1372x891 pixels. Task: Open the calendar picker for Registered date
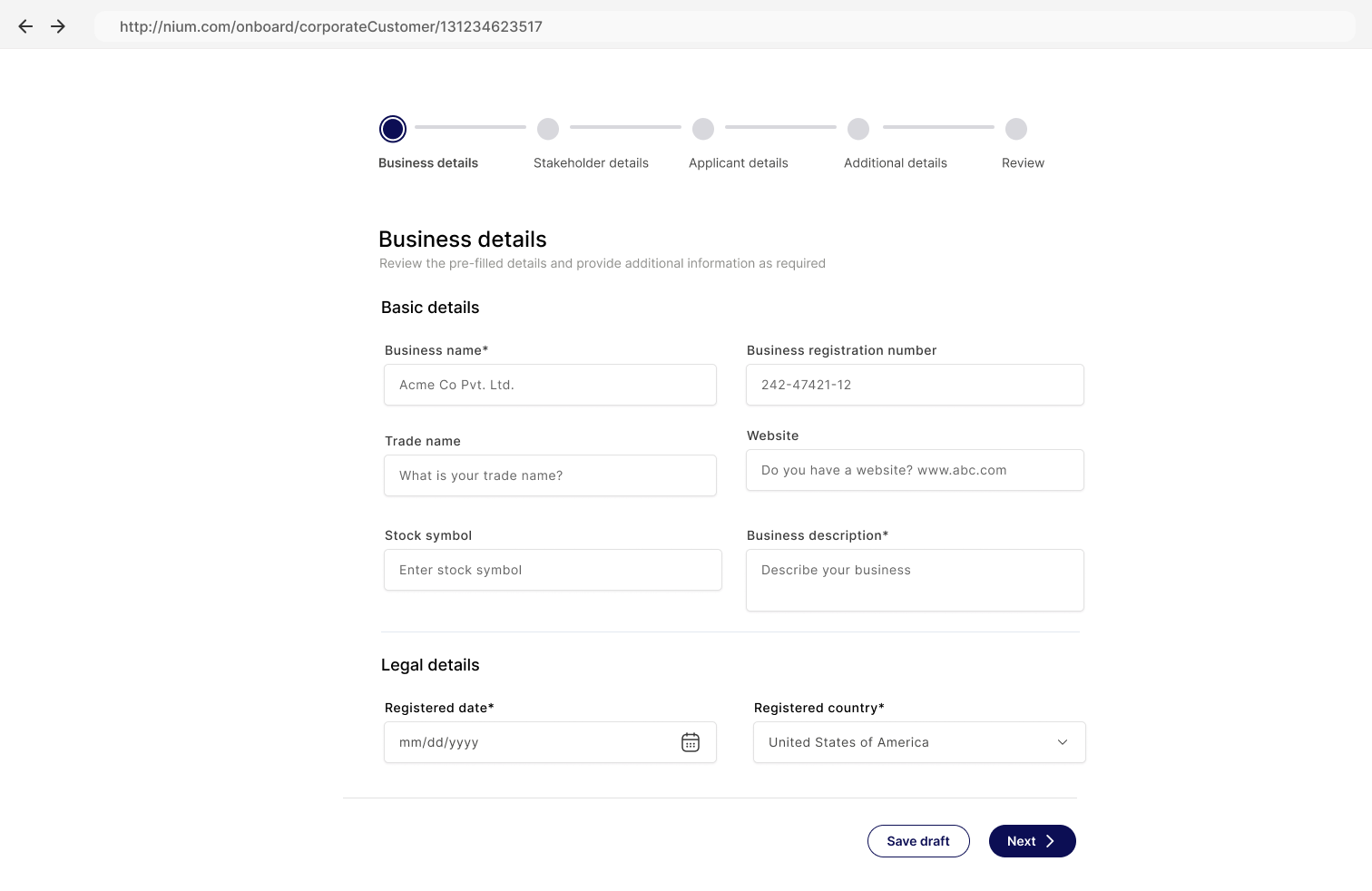691,742
